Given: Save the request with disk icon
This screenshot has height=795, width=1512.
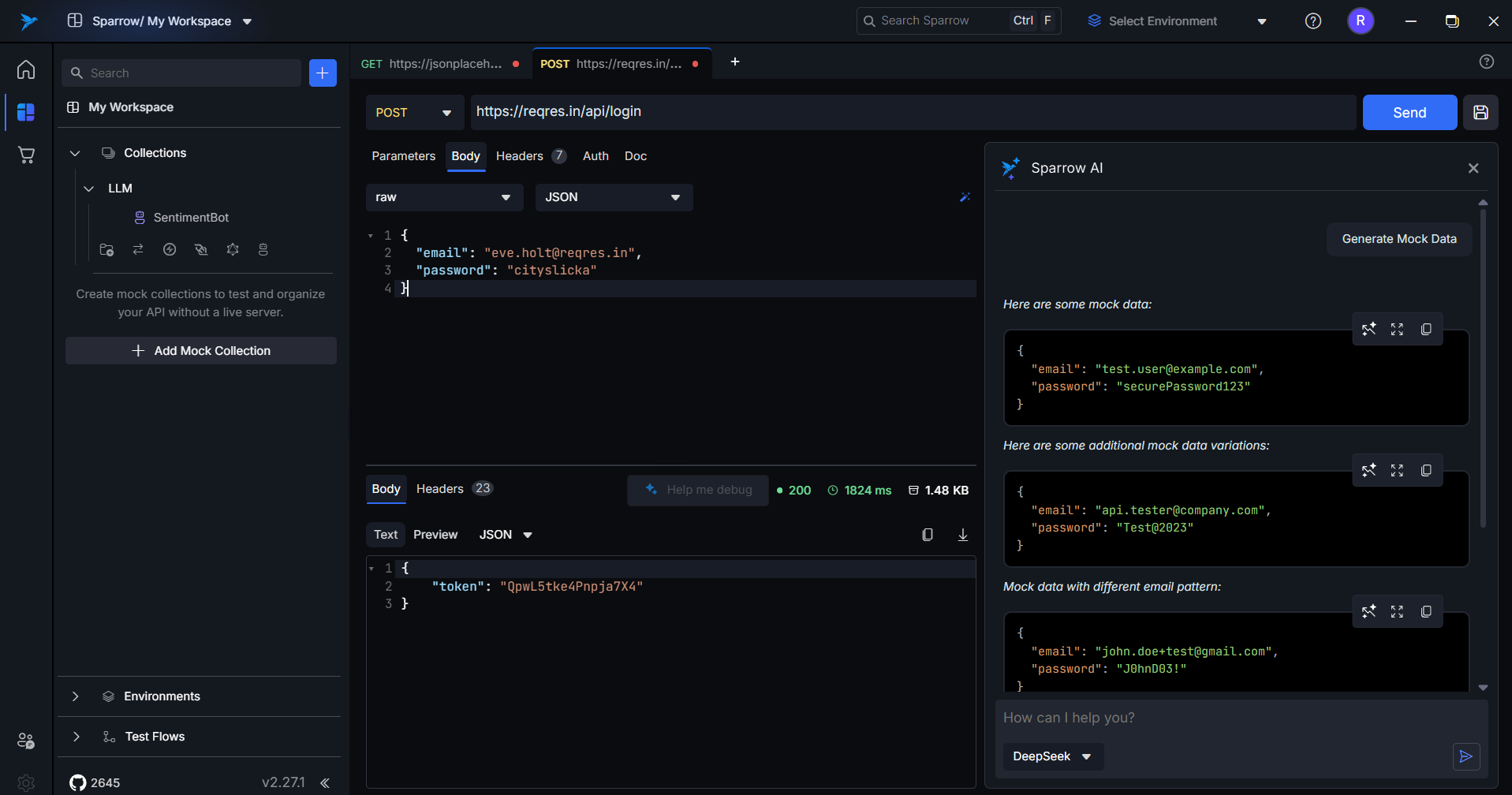Looking at the screenshot, I should [1480, 112].
